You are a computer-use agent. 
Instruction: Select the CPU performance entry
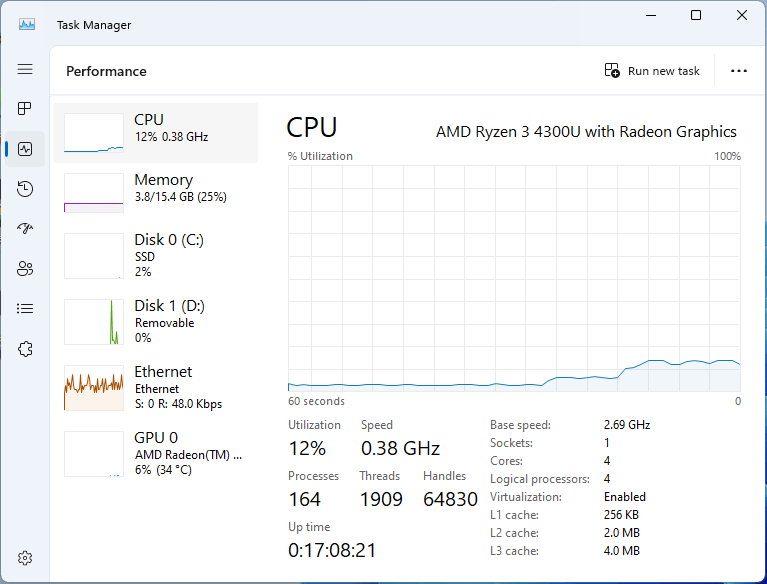(155, 132)
